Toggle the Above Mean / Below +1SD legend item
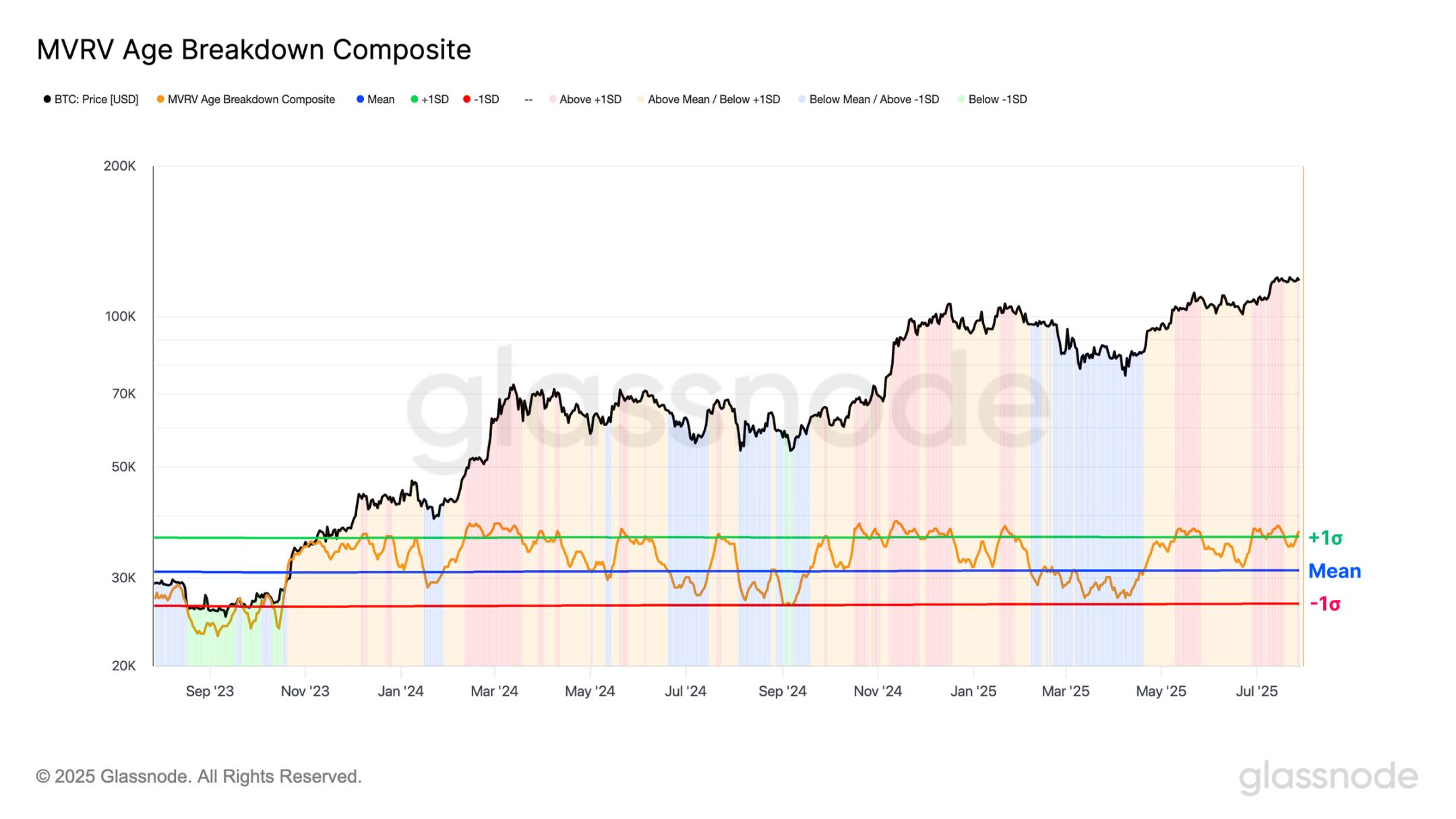1456x819 pixels. [708, 100]
